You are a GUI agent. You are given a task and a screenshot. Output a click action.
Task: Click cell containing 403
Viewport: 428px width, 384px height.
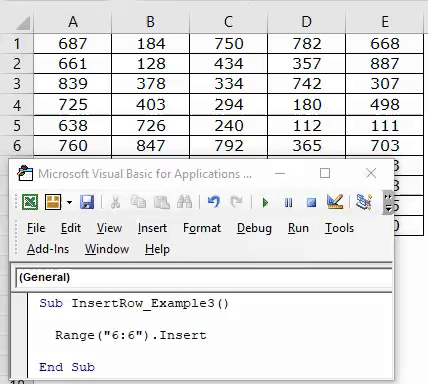point(151,105)
